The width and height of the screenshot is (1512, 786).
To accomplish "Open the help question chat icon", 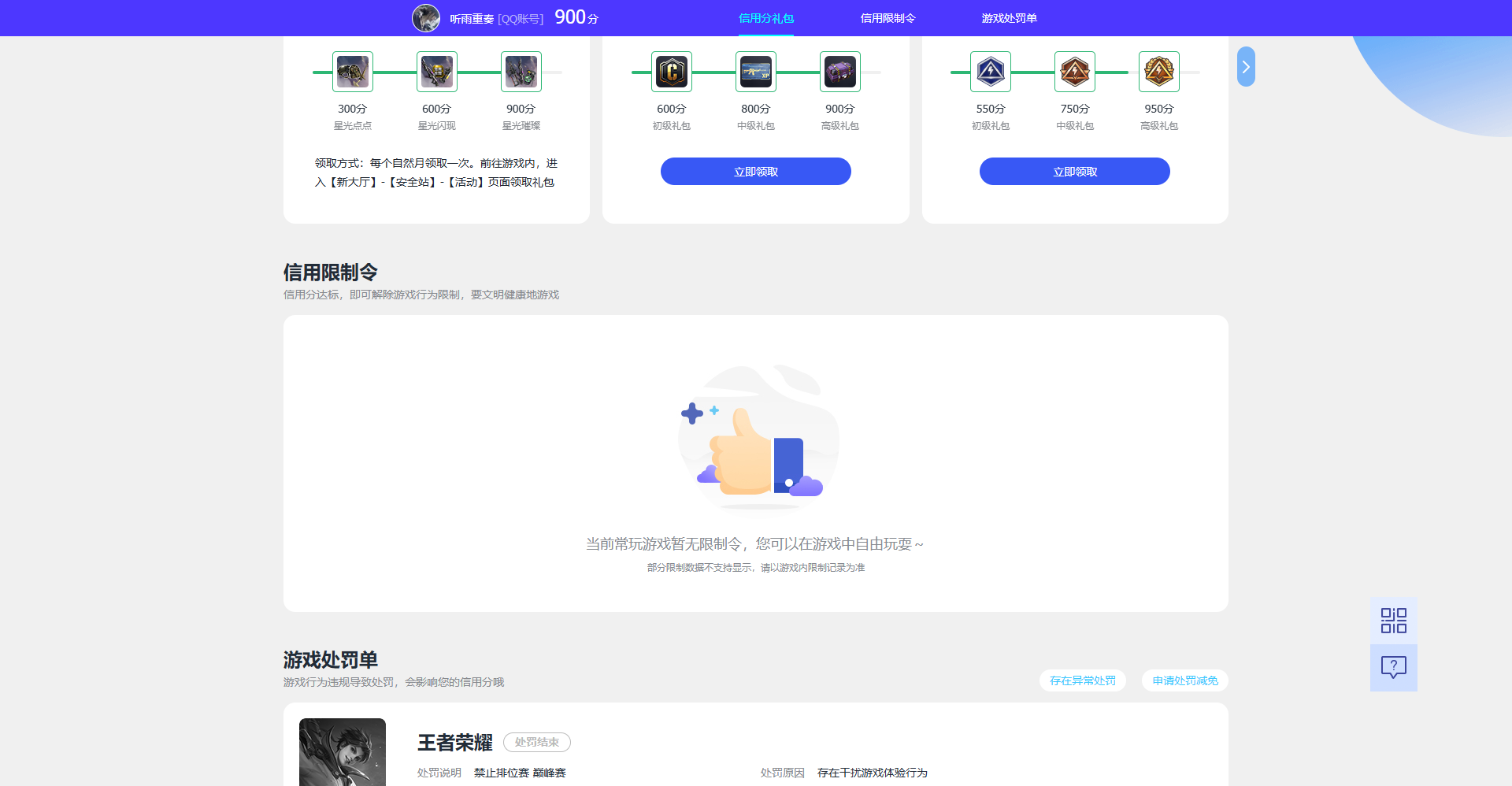I will 1394,668.
